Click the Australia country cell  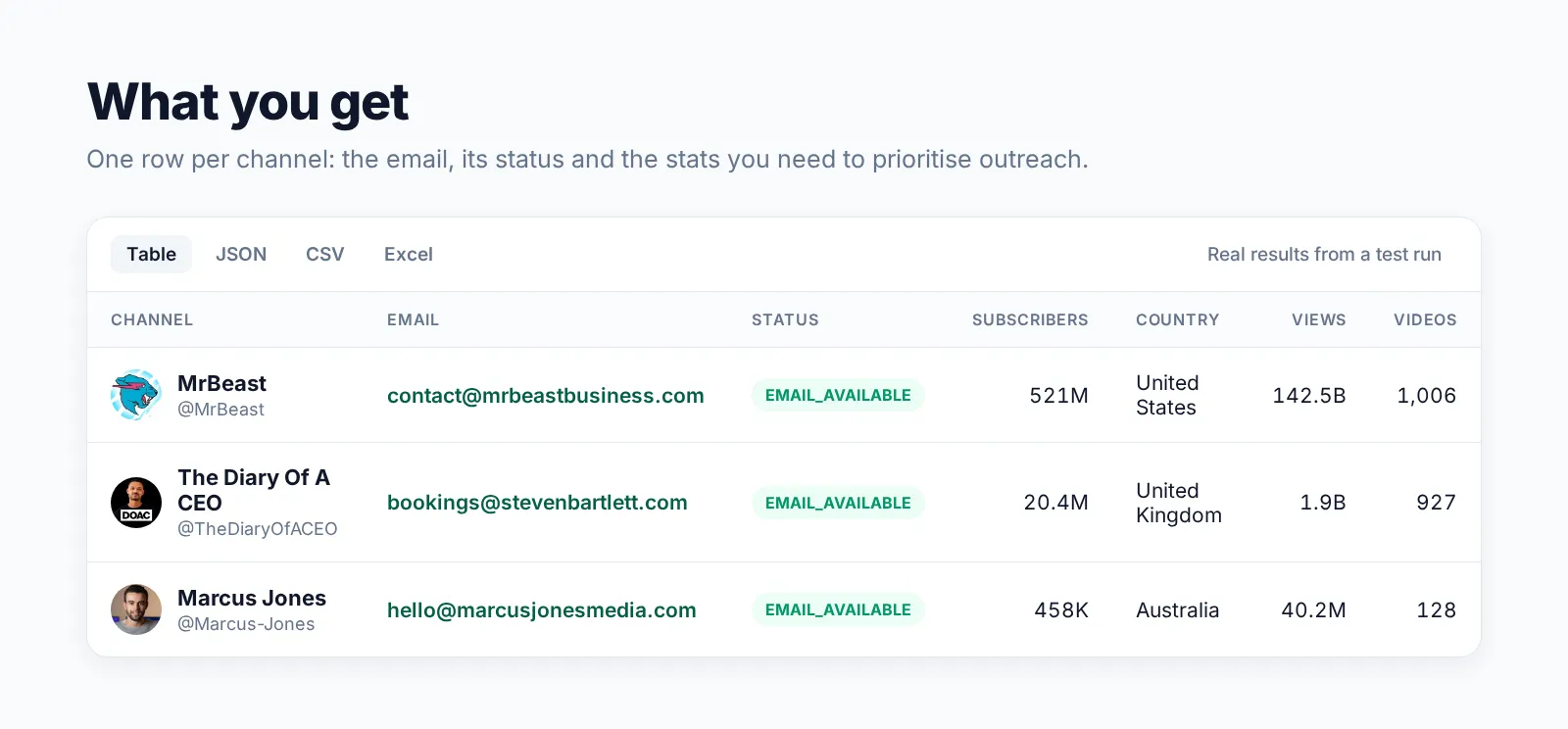click(x=1177, y=610)
